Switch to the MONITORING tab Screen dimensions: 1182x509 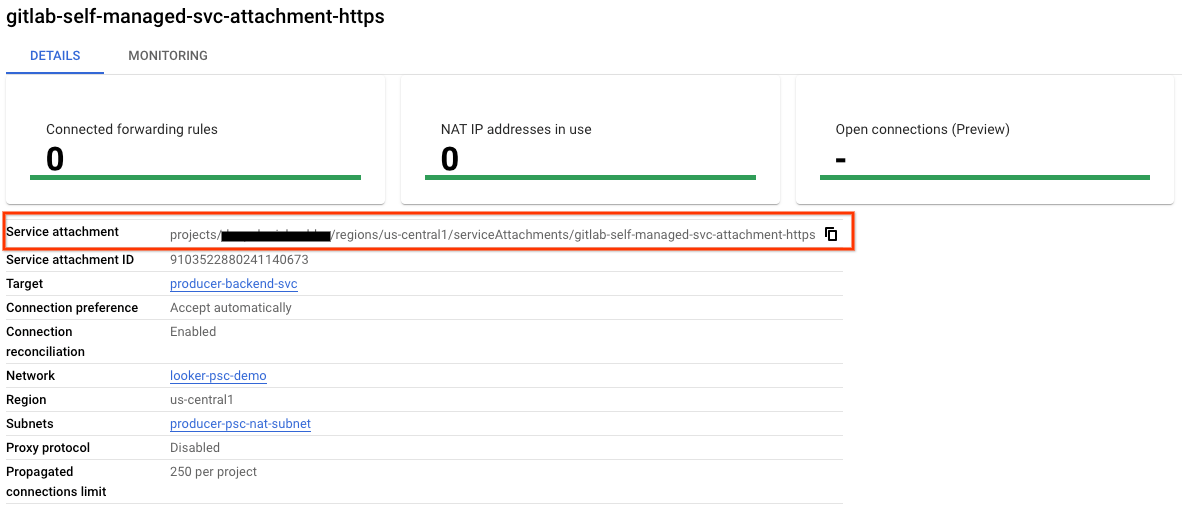pos(168,56)
